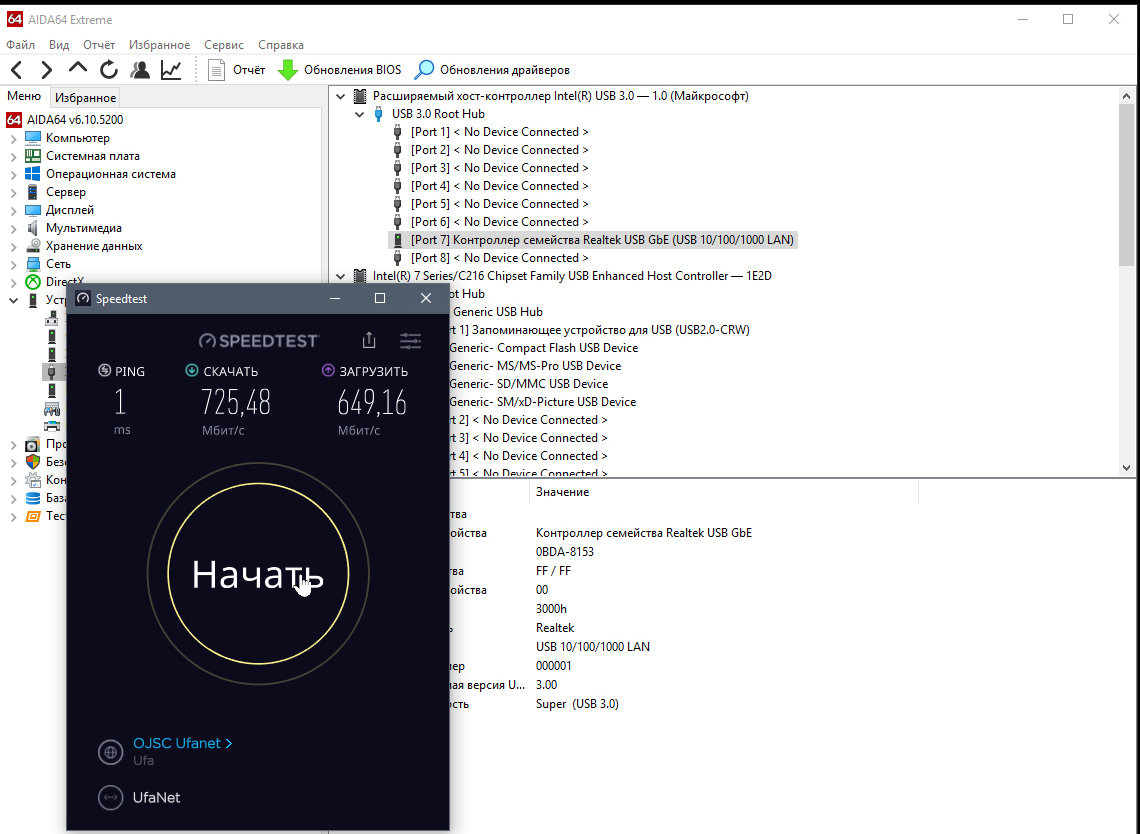Viewport: 1140px width, 834px height.
Task: Click the Back navigation arrow in toolbar
Action: pos(16,70)
